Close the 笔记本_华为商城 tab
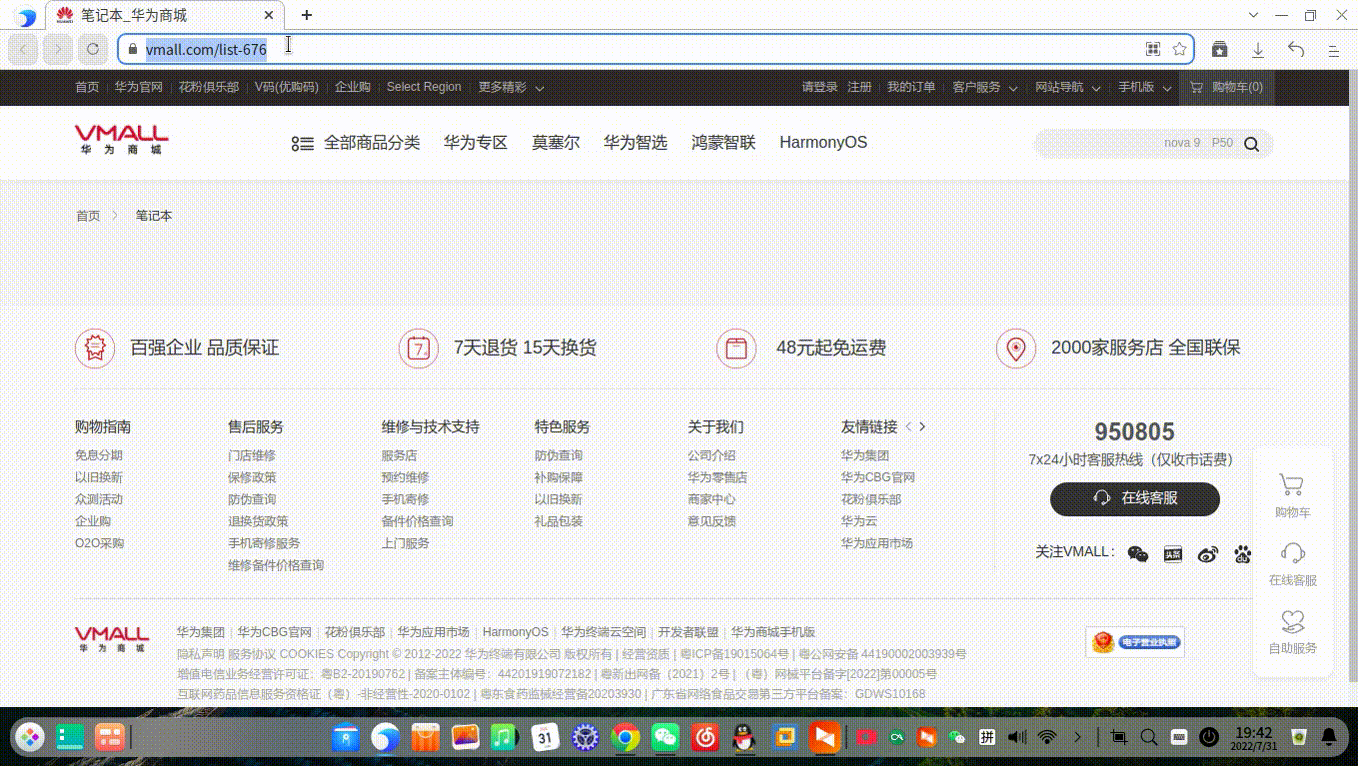1358x766 pixels. pos(269,15)
